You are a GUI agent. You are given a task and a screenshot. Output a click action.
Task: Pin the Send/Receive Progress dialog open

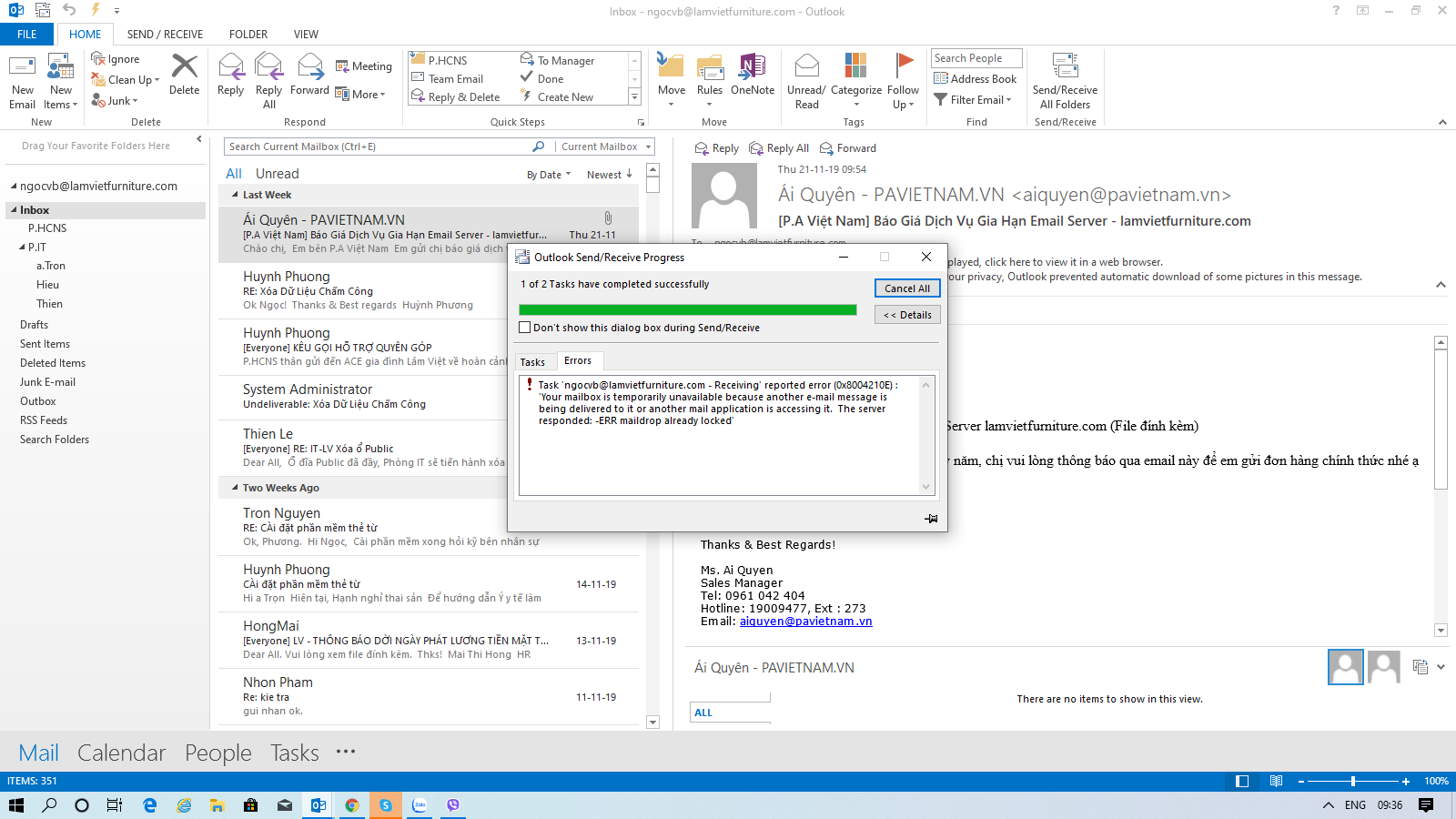[931, 519]
